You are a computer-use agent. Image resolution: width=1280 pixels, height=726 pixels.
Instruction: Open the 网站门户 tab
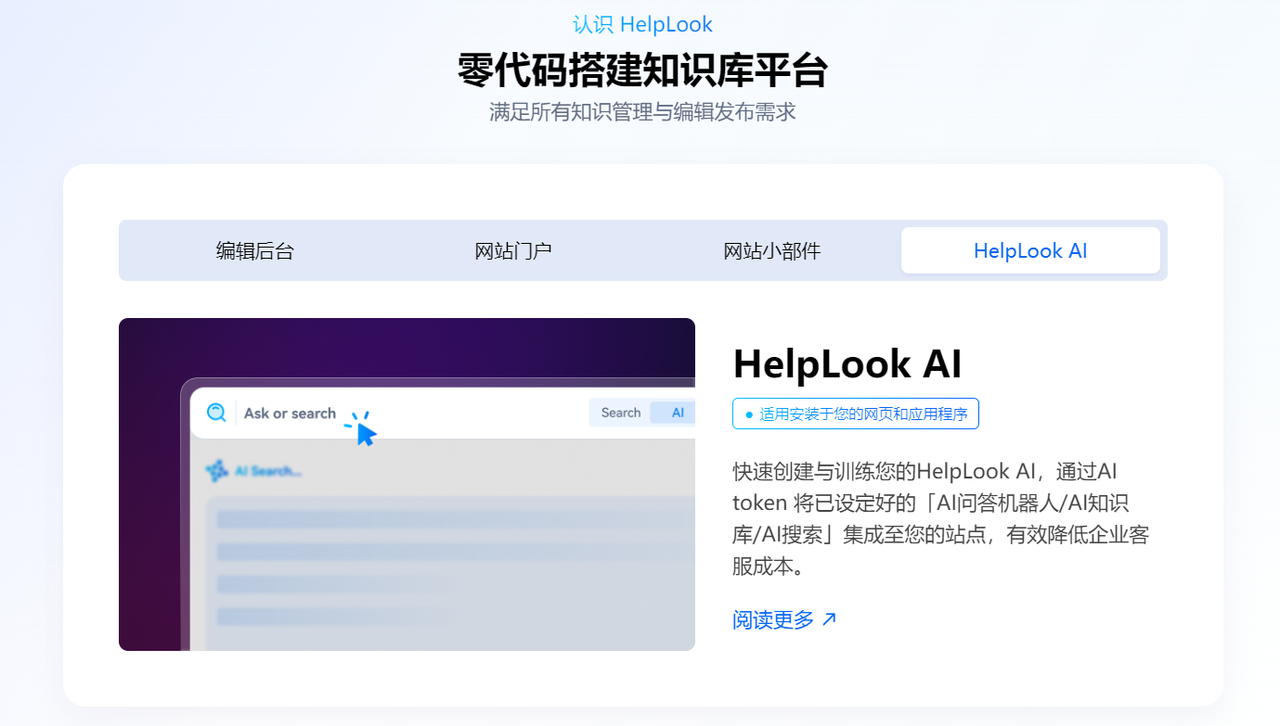pyautogui.click(x=513, y=251)
